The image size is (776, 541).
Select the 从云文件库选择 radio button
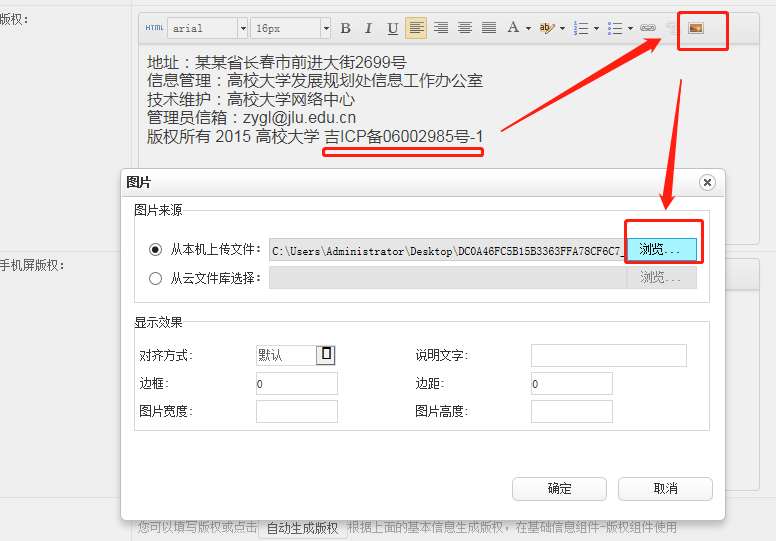click(x=155, y=278)
